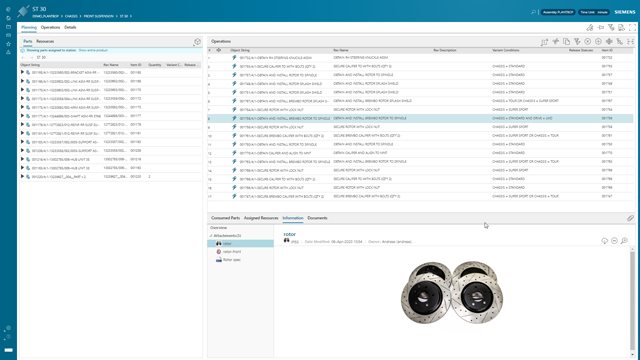Click the zoom magnifier above rotor preview
The image size is (640, 360).
624,241
